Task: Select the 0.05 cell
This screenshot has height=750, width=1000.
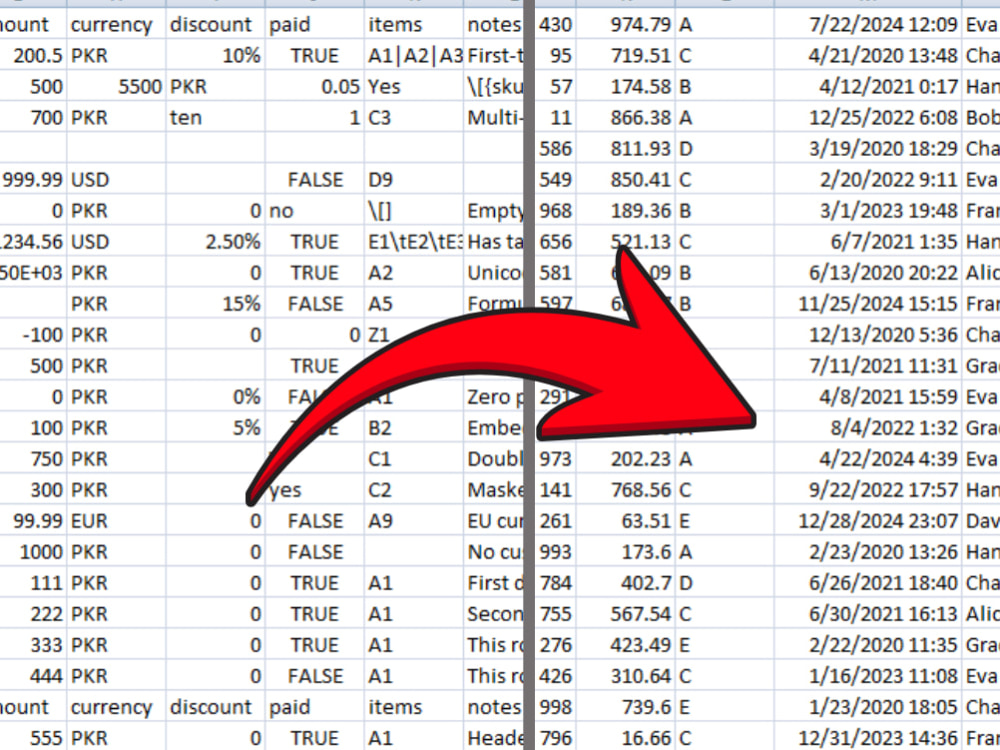Action: click(x=315, y=87)
